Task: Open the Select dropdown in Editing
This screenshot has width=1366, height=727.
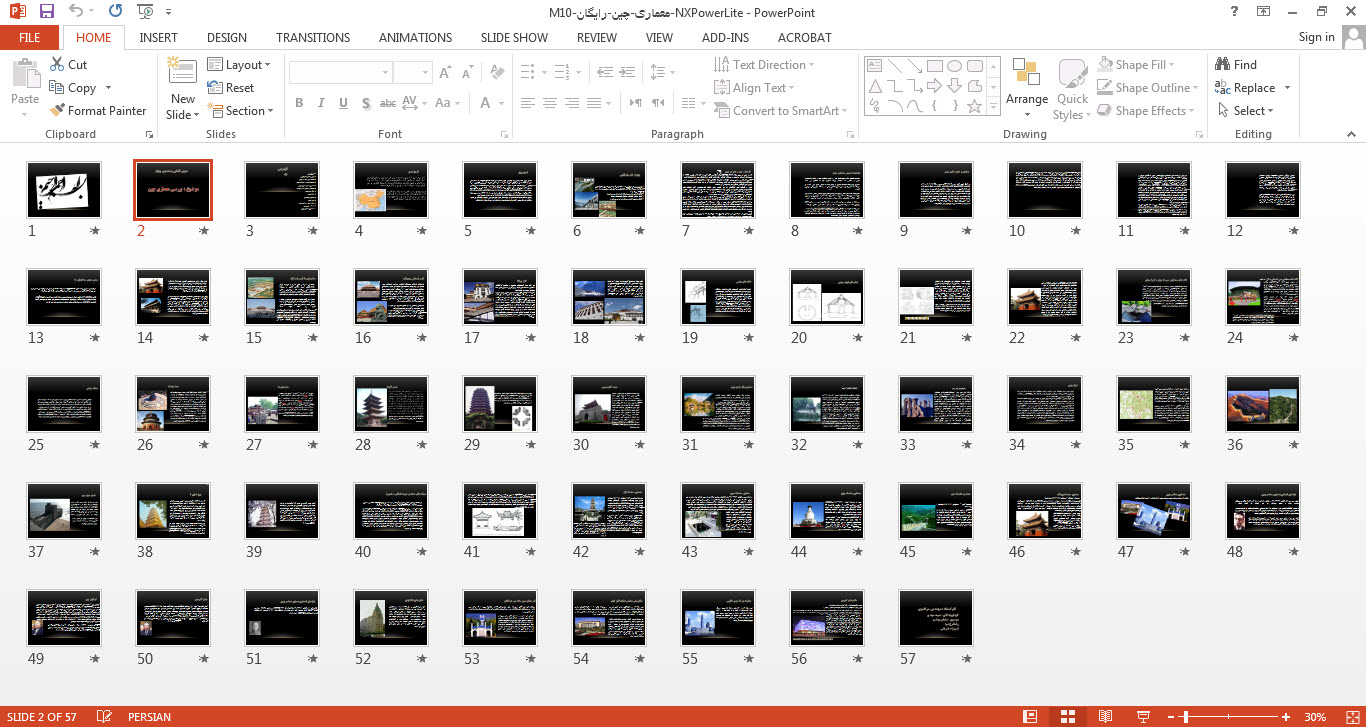Action: 1246,110
